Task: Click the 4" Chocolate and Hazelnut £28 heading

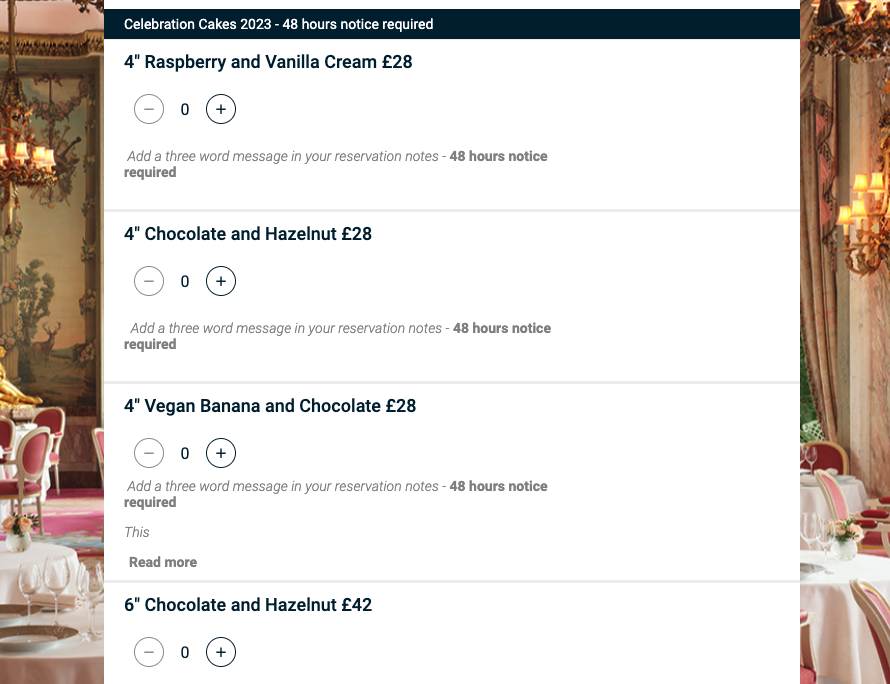Action: (248, 234)
